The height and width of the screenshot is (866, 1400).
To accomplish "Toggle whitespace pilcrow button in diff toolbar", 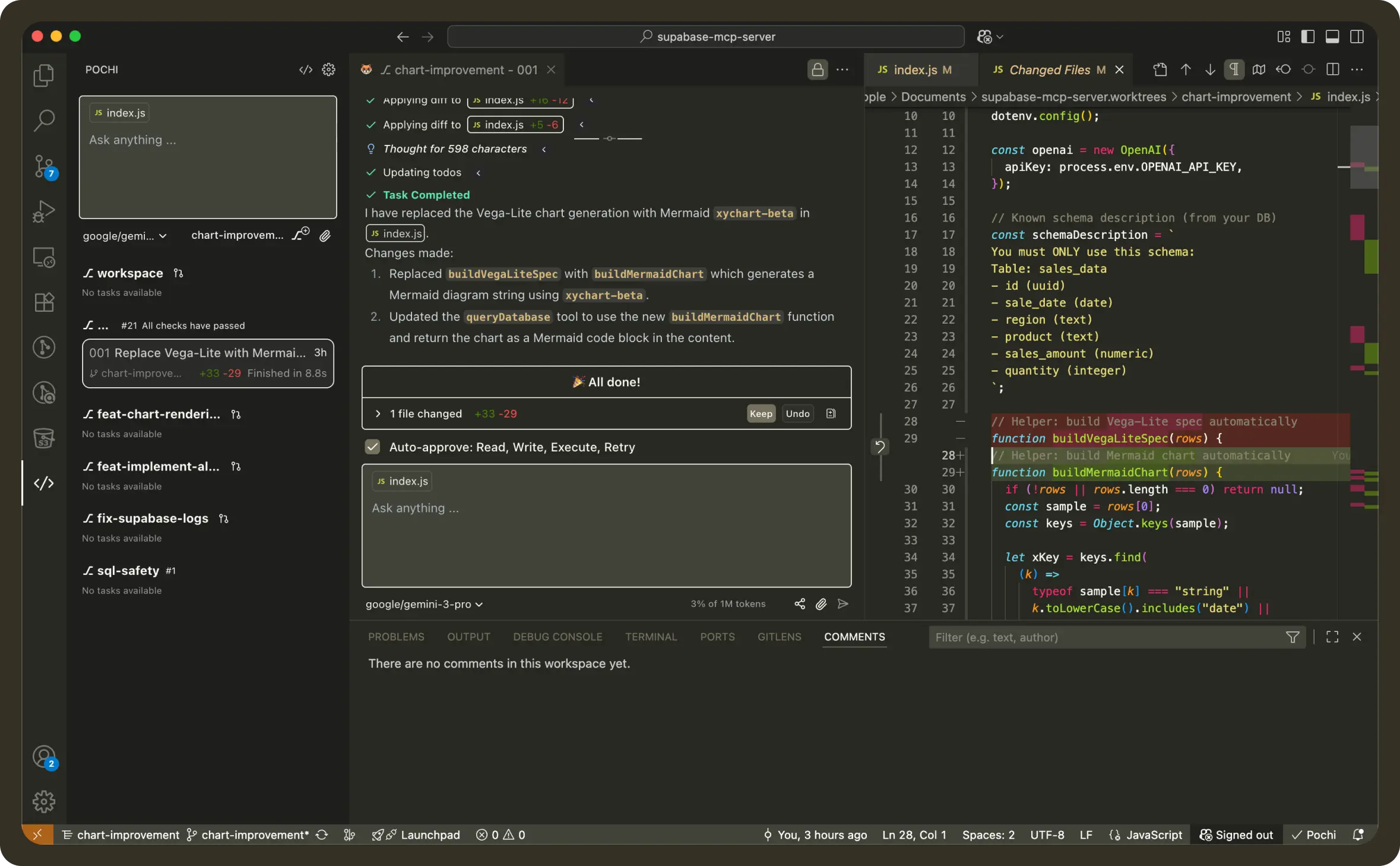I will [1234, 69].
